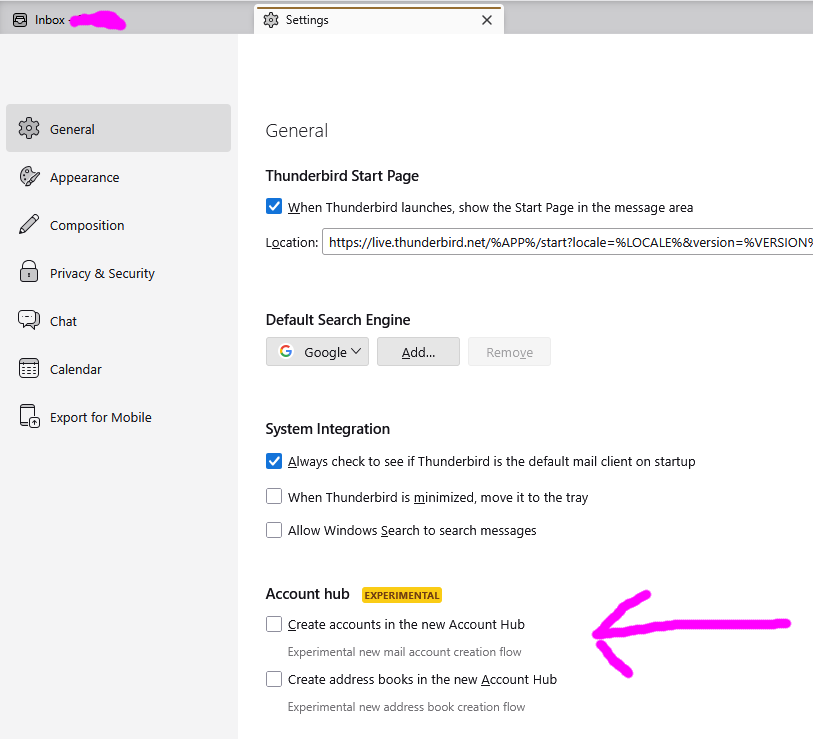This screenshot has width=813, height=739.
Task: Click the Appearance palette icon
Action: [29, 177]
